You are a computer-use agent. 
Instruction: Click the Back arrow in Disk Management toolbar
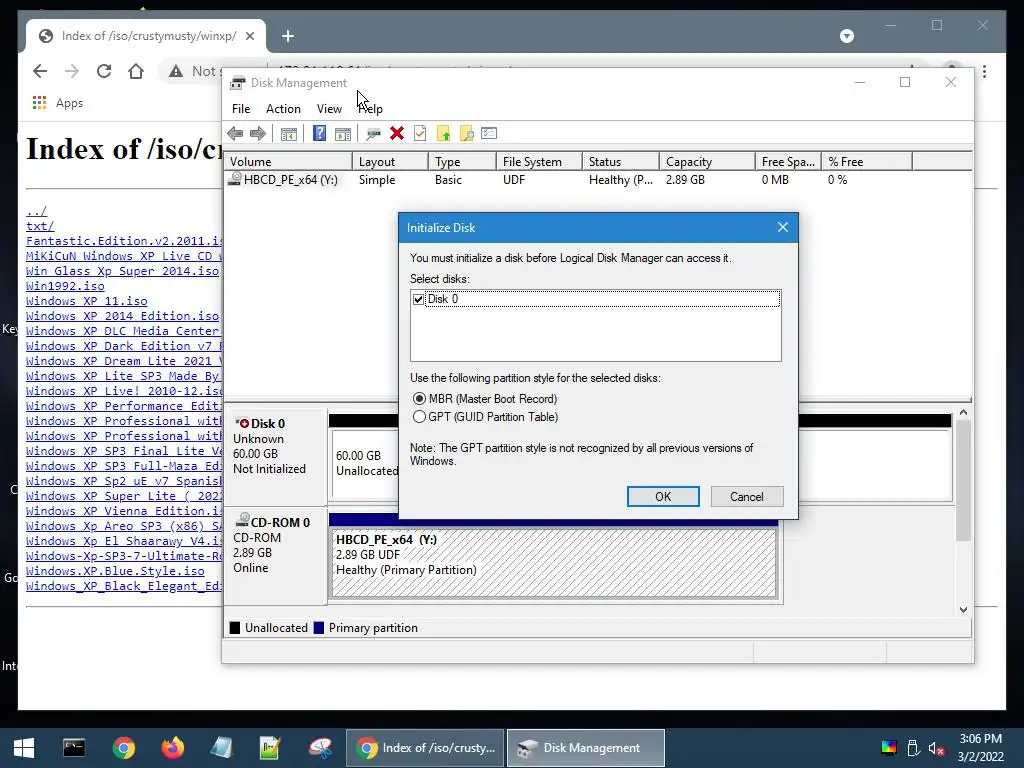pyautogui.click(x=235, y=134)
